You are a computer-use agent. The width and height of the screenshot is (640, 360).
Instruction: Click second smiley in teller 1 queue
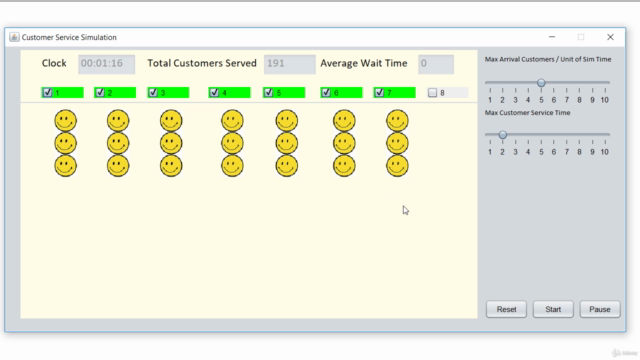click(x=65, y=143)
